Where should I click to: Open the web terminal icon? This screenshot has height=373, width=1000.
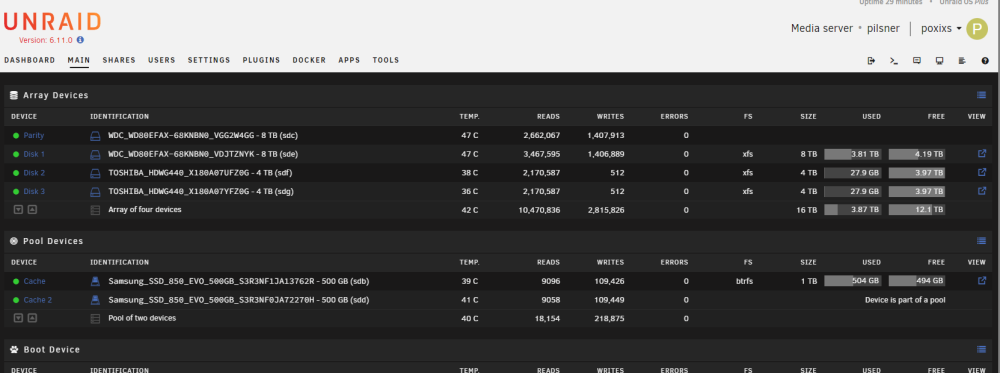[x=894, y=61]
